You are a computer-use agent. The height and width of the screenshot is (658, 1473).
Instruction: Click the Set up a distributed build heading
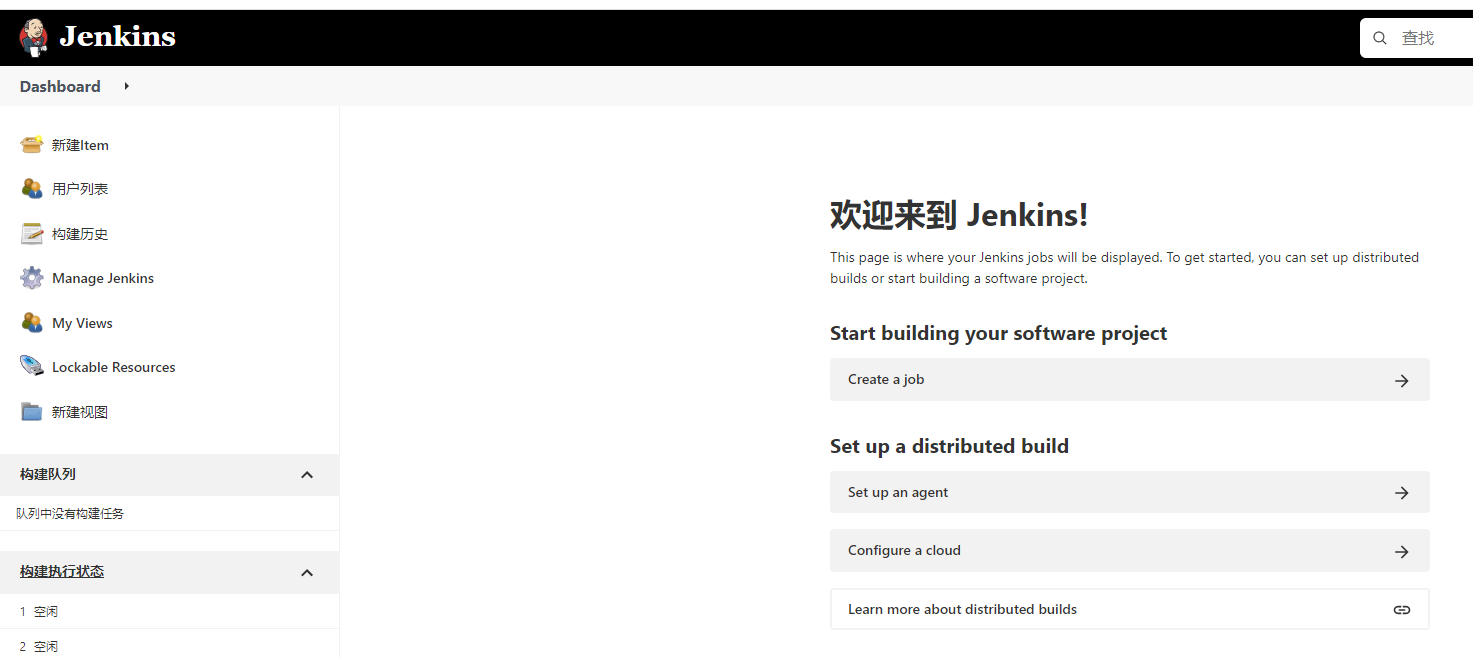(x=949, y=446)
